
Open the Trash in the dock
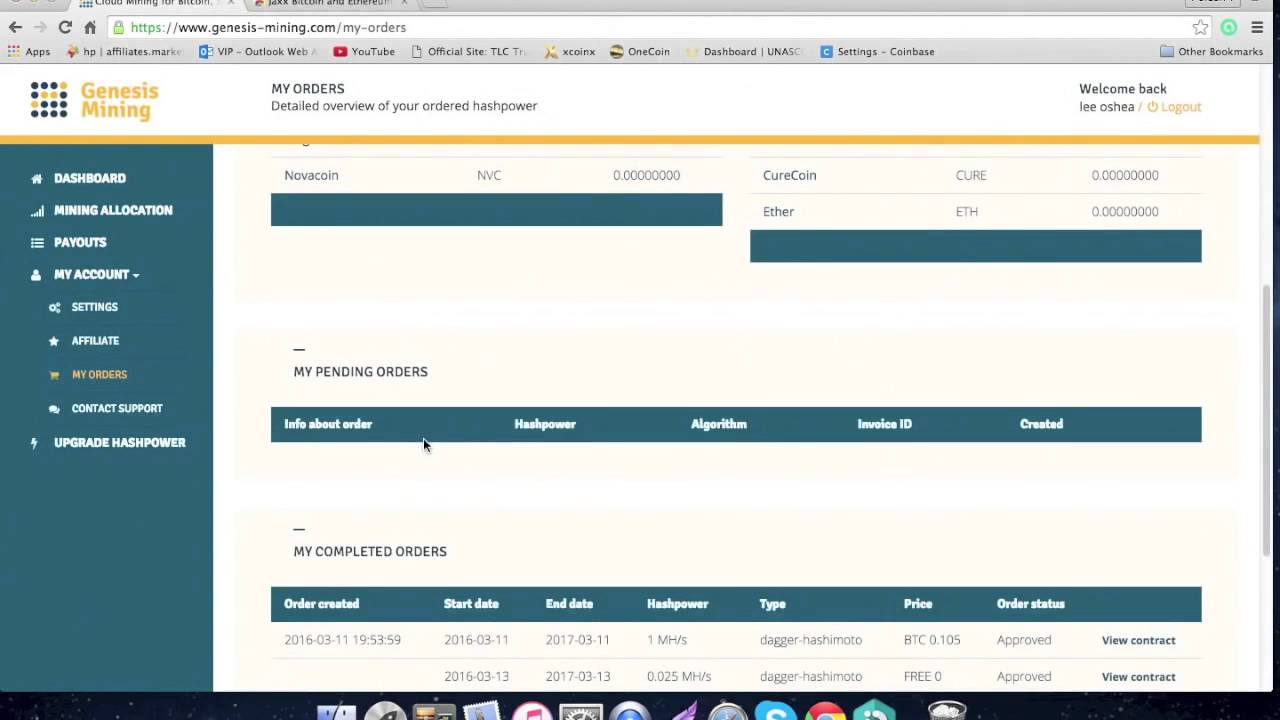[x=946, y=712]
